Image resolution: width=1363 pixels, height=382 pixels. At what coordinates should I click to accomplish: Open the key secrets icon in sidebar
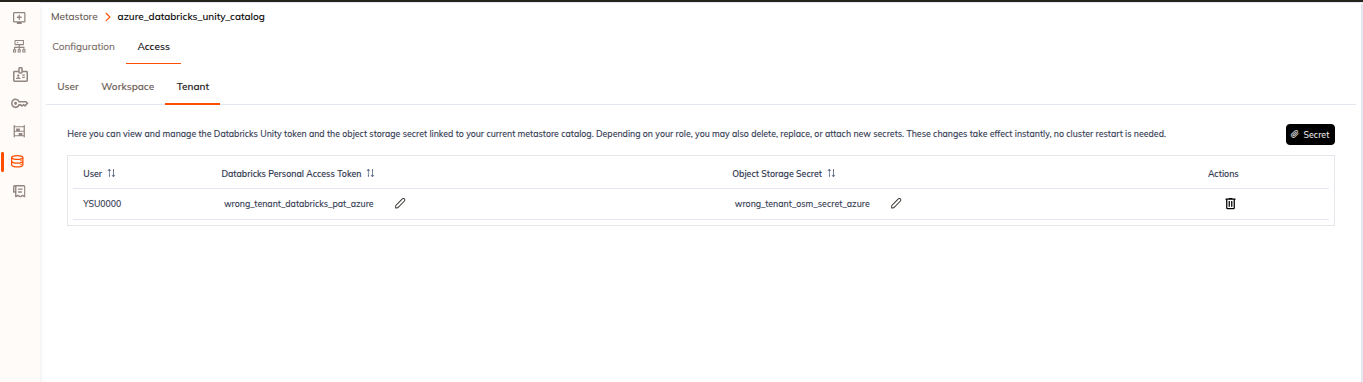click(x=19, y=103)
